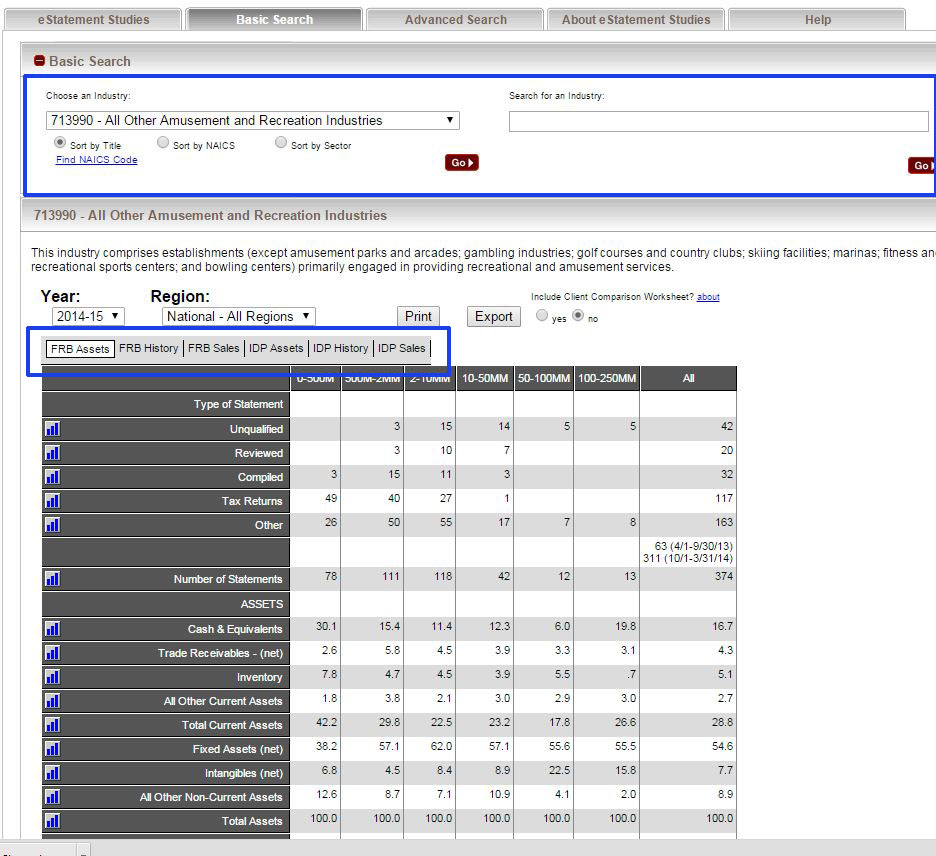Image resolution: width=936 pixels, height=856 pixels.
Task: Open the Region dropdown
Action: coord(237,316)
